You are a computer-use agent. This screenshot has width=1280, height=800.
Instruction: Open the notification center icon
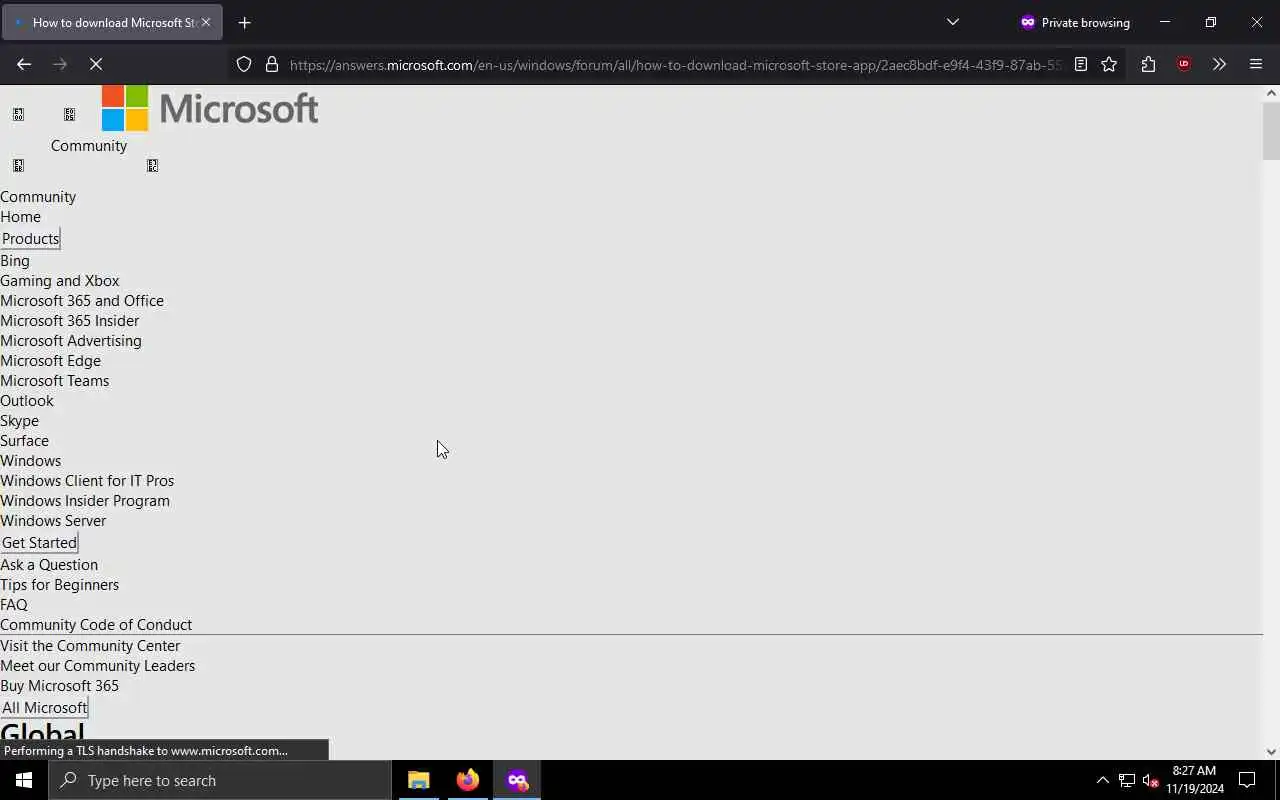point(1248,780)
